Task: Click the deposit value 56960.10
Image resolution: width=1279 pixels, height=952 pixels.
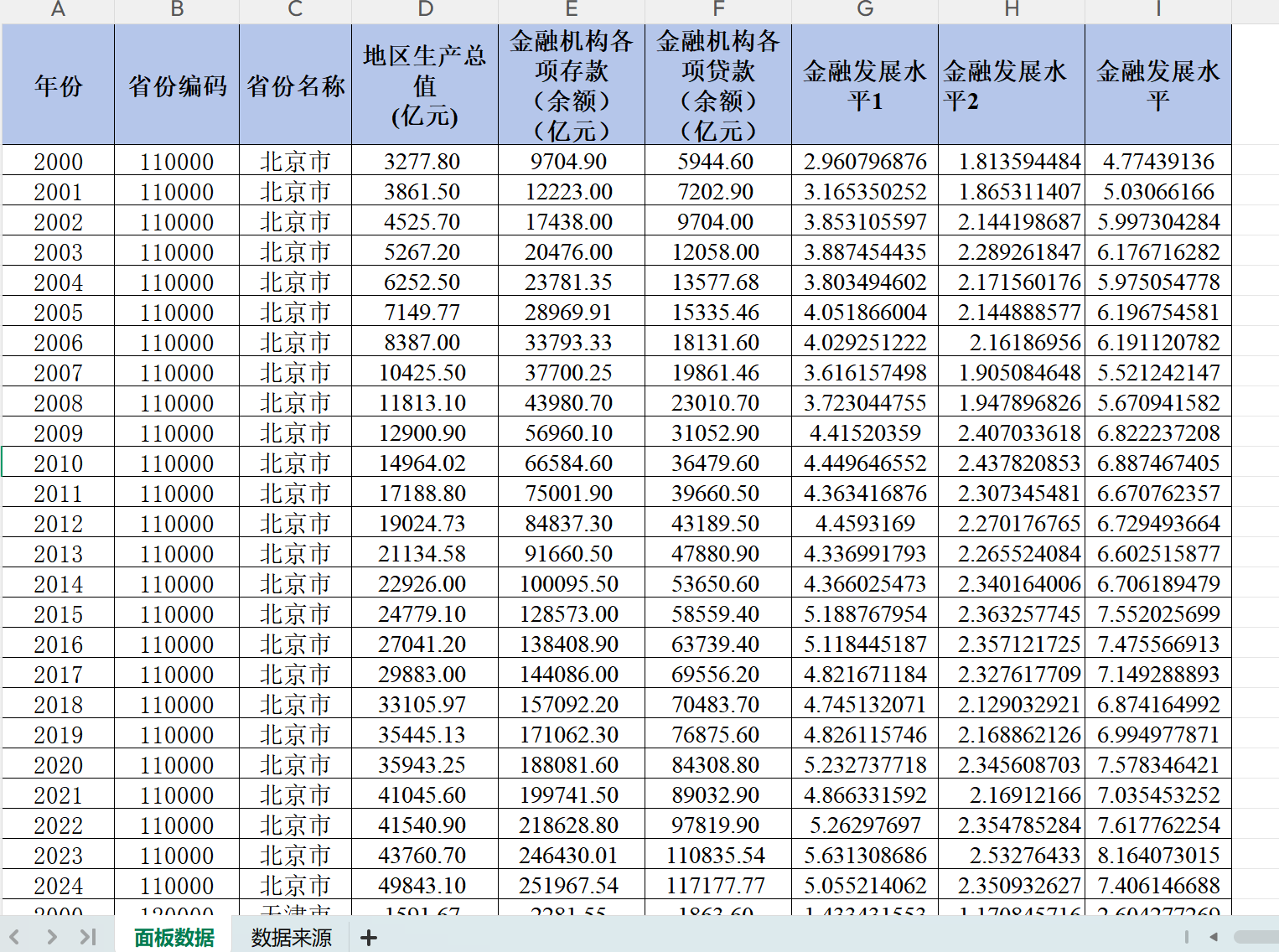Action: (572, 432)
